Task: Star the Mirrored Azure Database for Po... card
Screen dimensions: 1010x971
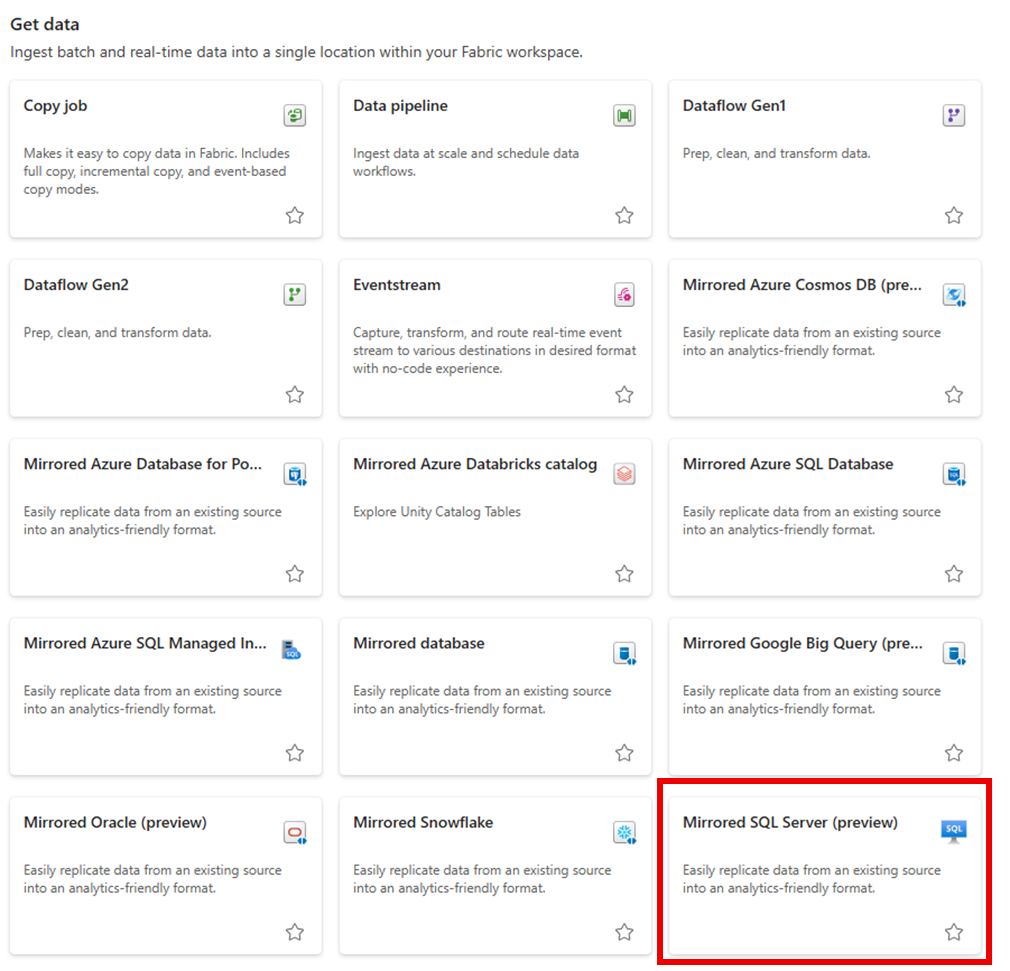Action: click(295, 573)
